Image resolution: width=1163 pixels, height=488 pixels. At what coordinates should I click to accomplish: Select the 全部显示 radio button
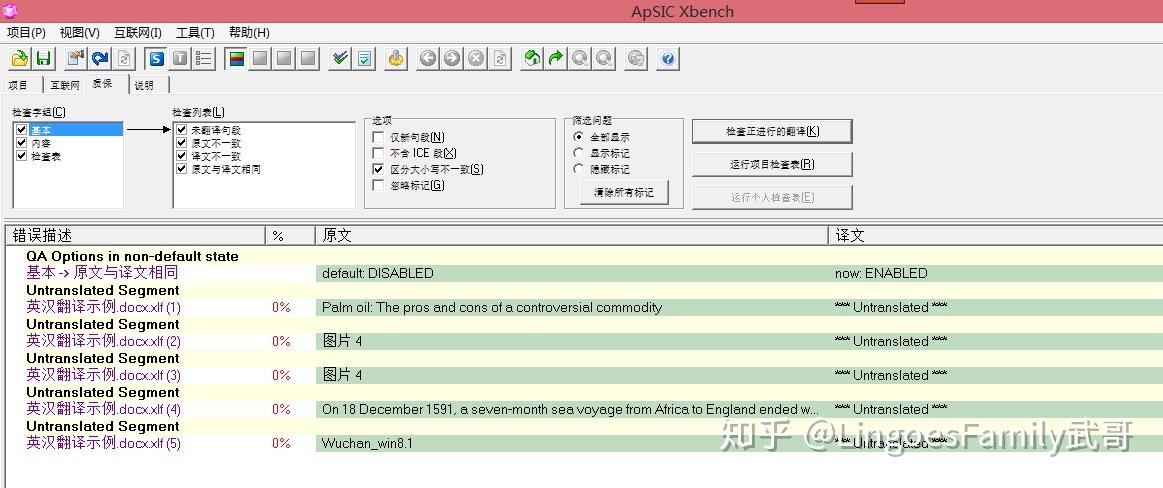point(579,137)
